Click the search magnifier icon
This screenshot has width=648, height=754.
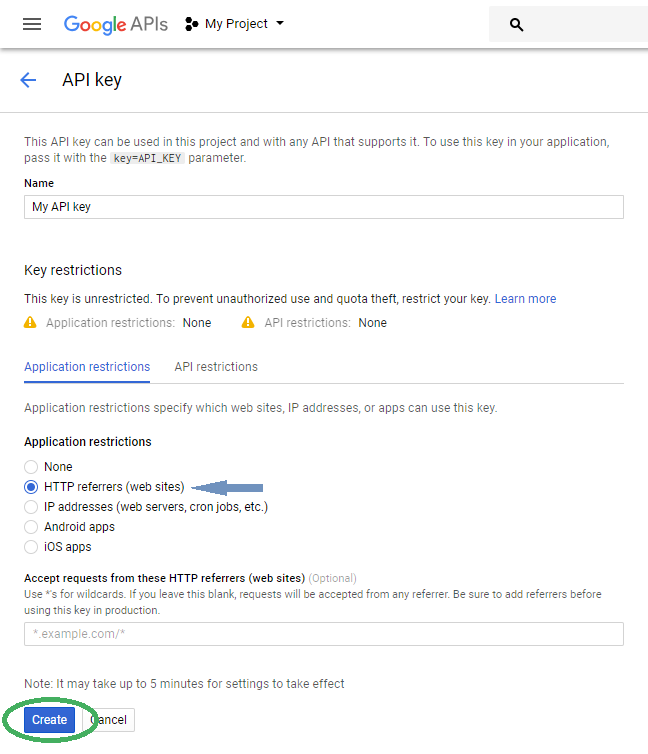pyautogui.click(x=516, y=25)
